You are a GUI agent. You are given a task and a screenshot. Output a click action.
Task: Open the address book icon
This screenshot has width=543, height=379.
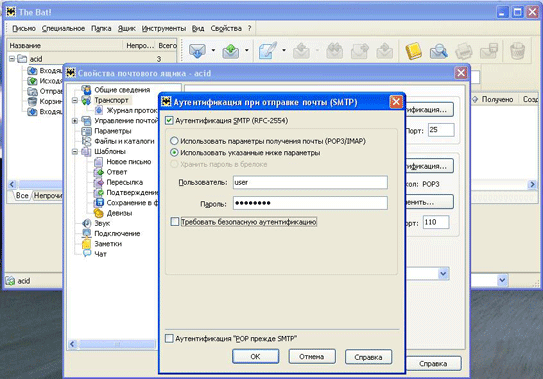pos(413,51)
